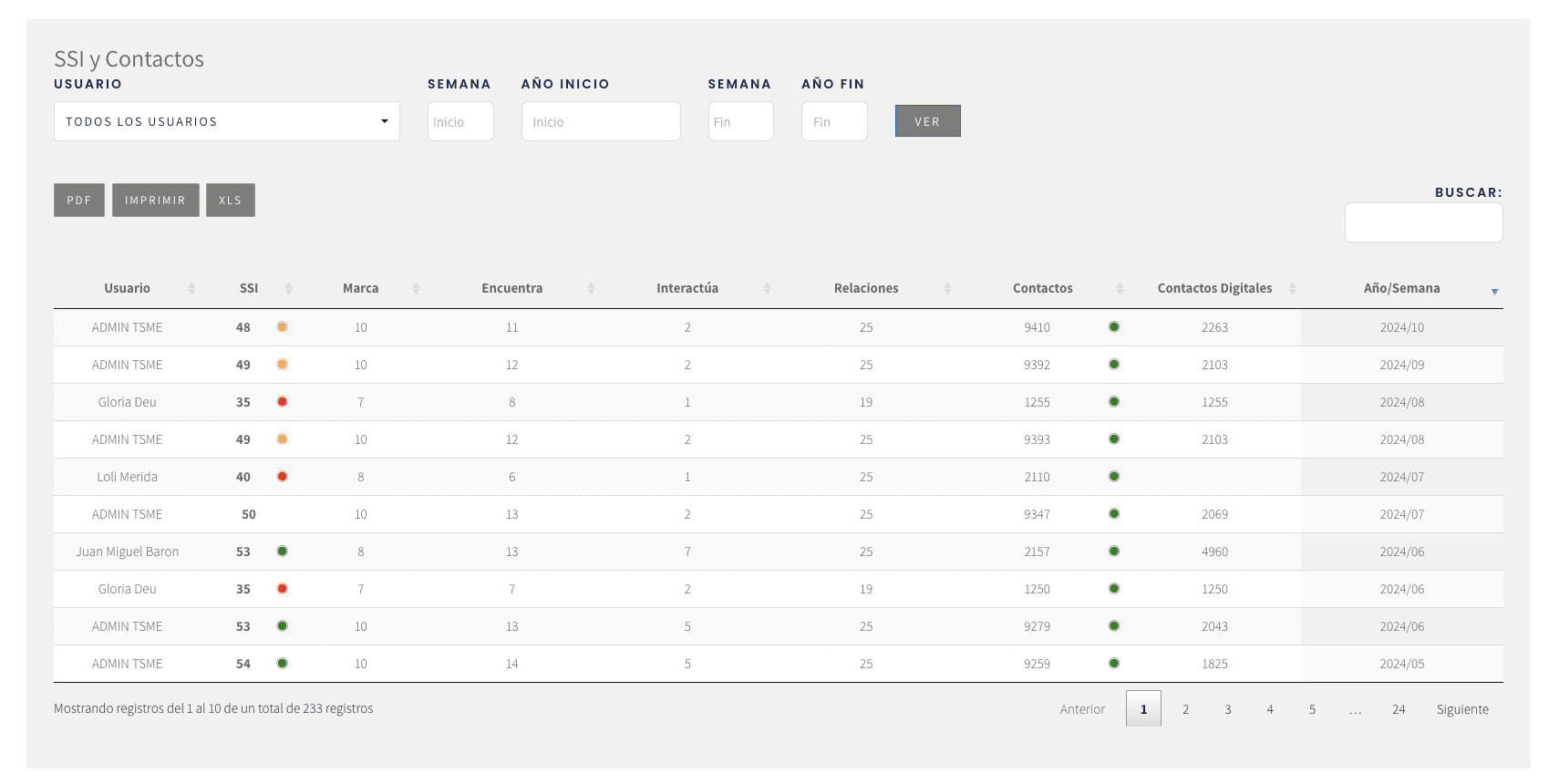
Task: Export table with PDF button
Action: tap(79, 201)
